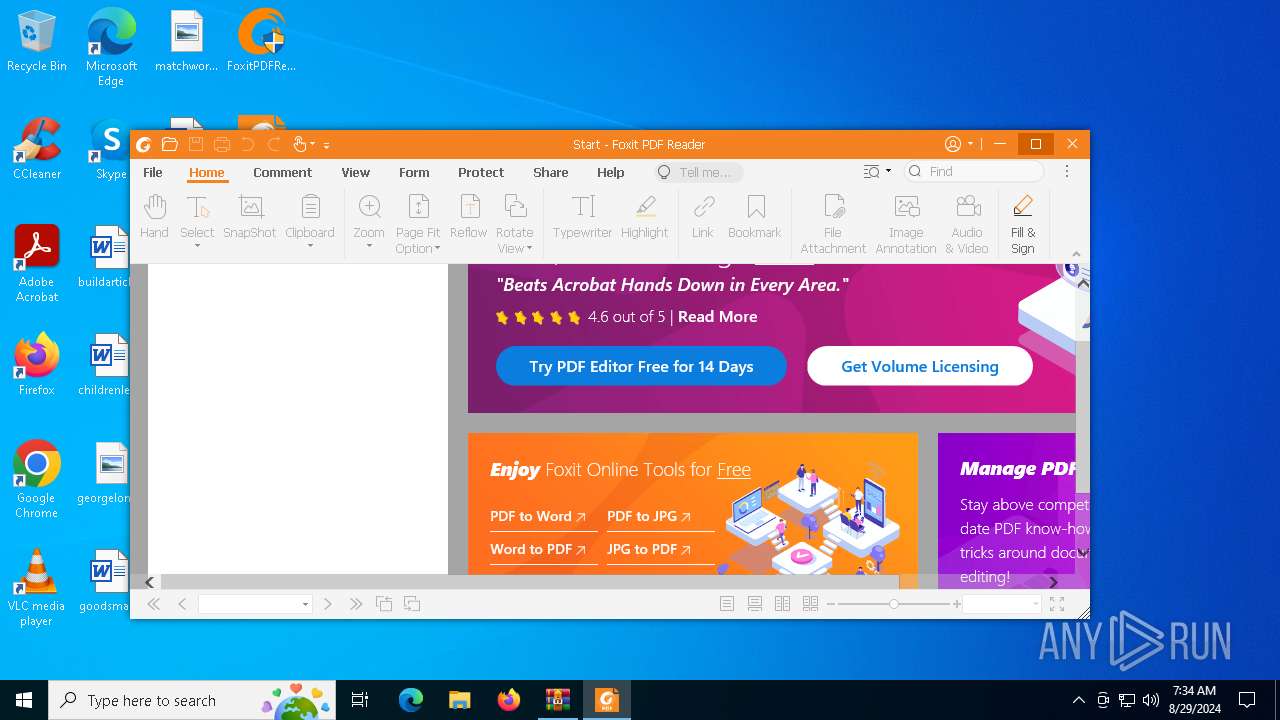Click in the Find search field
This screenshot has width=1280, height=720.
[974, 172]
